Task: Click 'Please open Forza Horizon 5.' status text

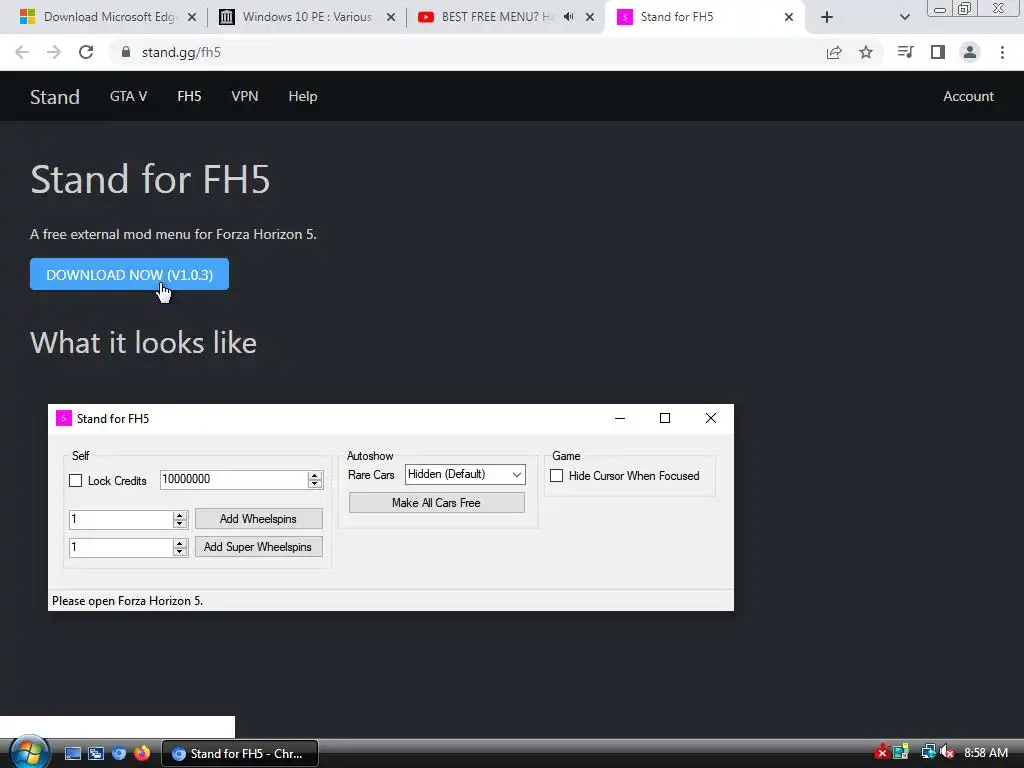Action: pyautogui.click(x=127, y=601)
